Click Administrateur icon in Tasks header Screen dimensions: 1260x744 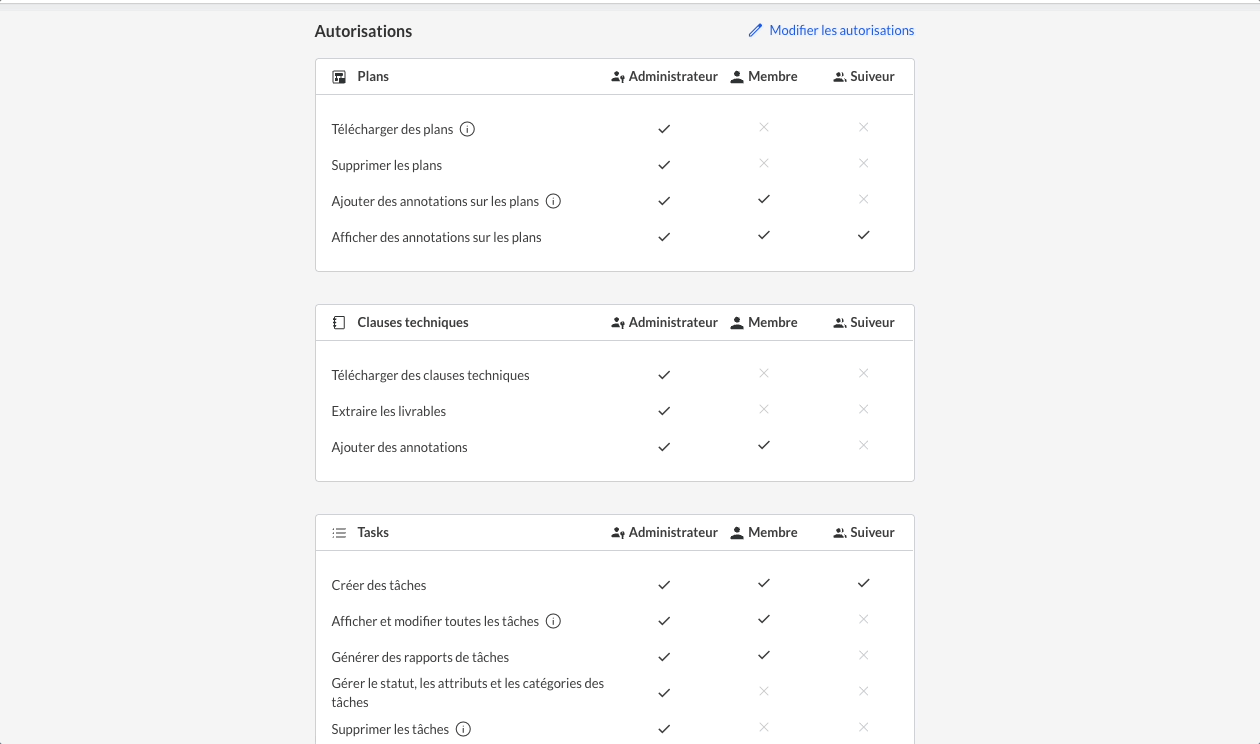click(618, 533)
